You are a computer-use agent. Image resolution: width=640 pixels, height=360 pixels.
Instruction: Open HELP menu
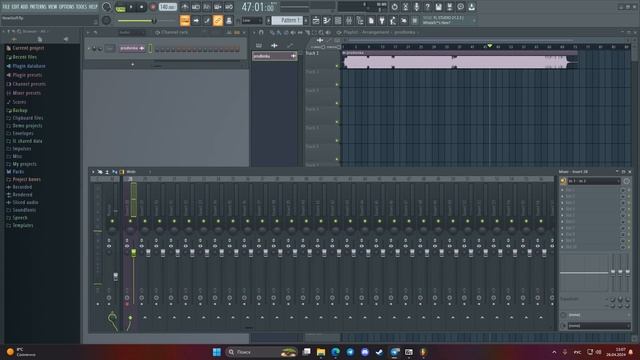click(x=93, y=7)
